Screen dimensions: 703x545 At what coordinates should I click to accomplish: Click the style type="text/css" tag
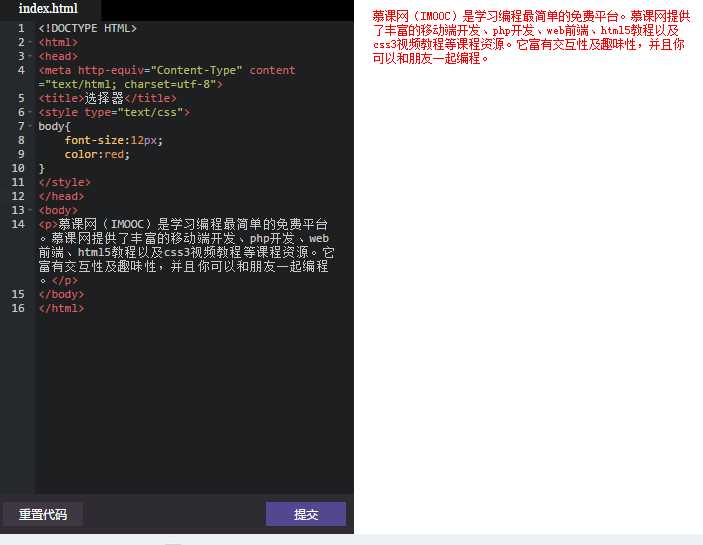coord(114,112)
